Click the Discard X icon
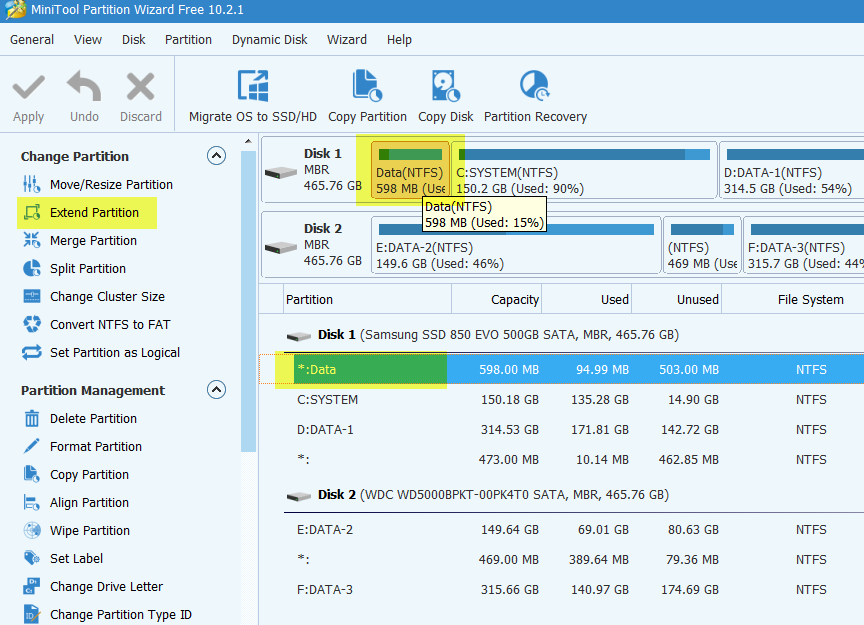Image resolution: width=864 pixels, height=625 pixels. coord(141,87)
